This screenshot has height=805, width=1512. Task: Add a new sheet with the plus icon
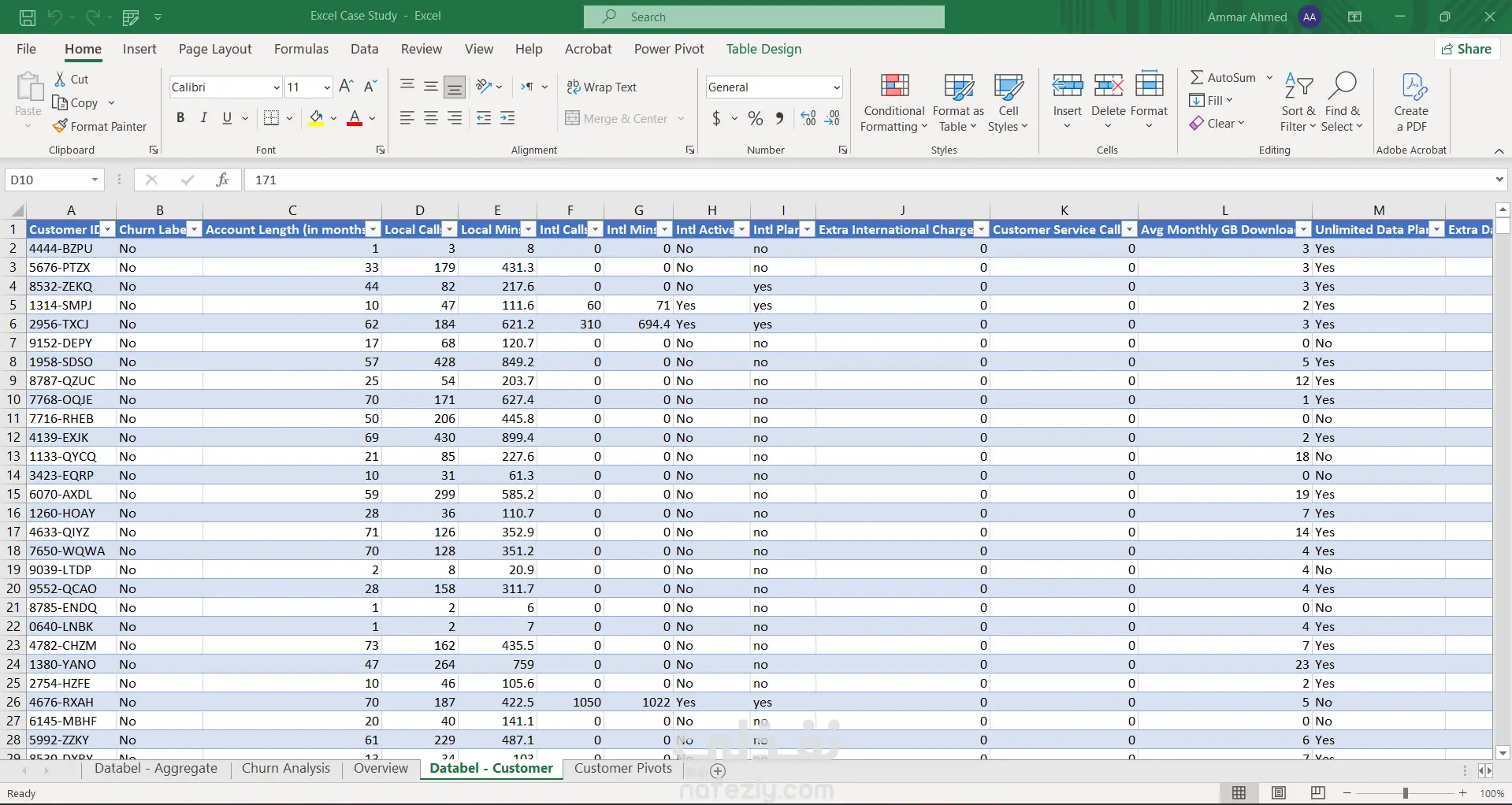coord(718,770)
